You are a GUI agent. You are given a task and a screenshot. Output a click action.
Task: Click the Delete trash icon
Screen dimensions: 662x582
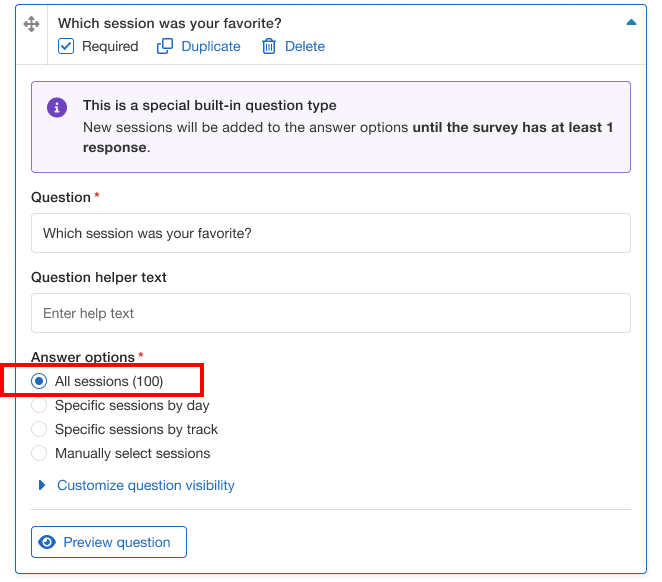[x=268, y=46]
